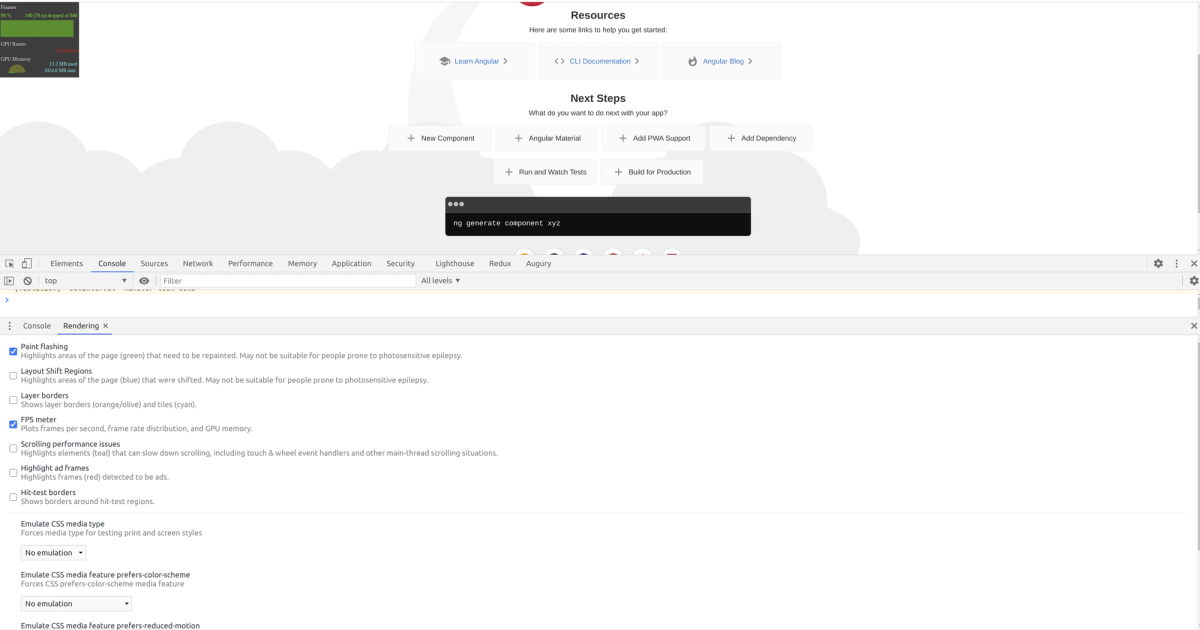Select the Console tab in the bottom drawer
1200x630 pixels.
(37, 326)
